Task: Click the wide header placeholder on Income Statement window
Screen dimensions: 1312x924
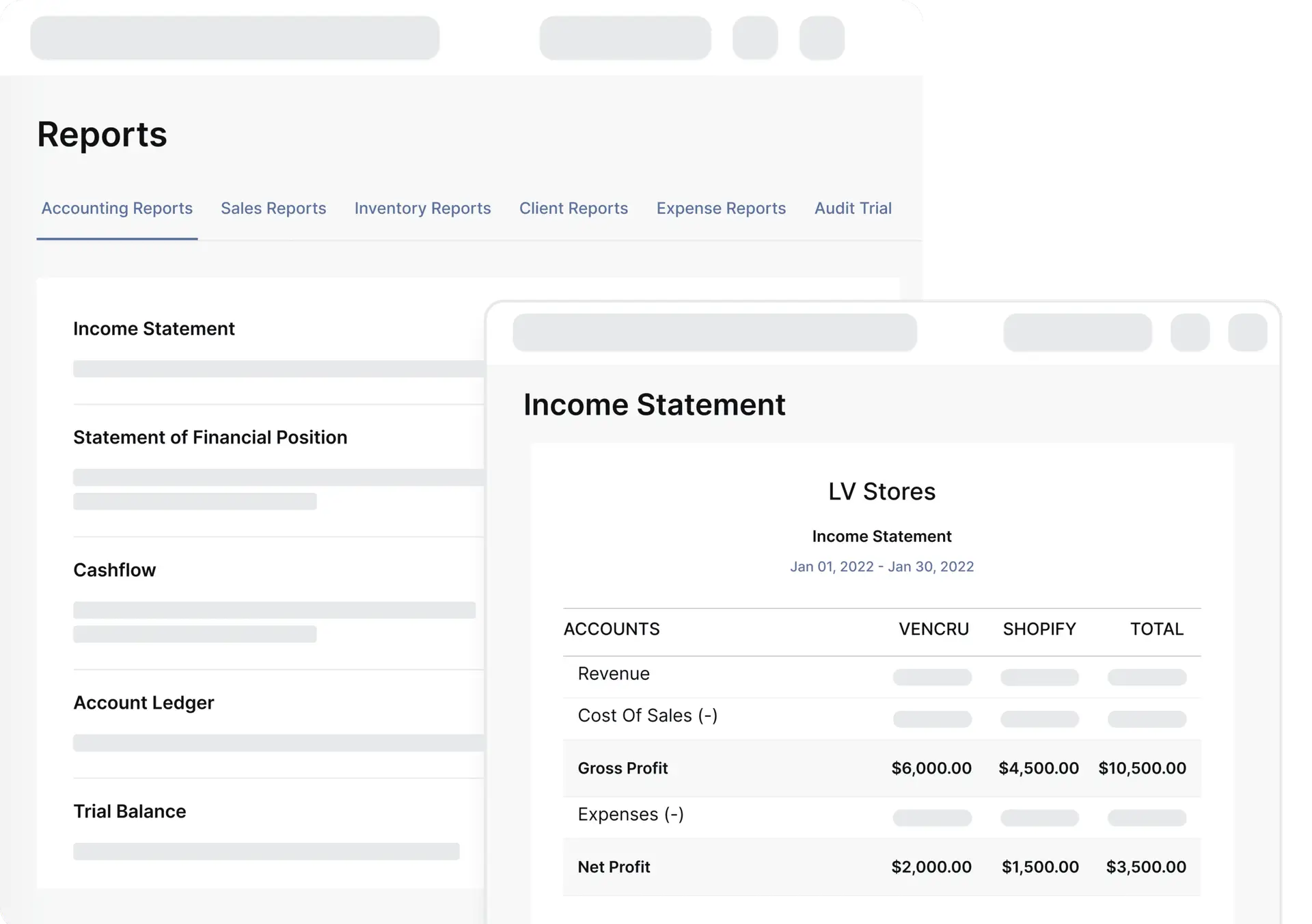Action: pos(714,333)
